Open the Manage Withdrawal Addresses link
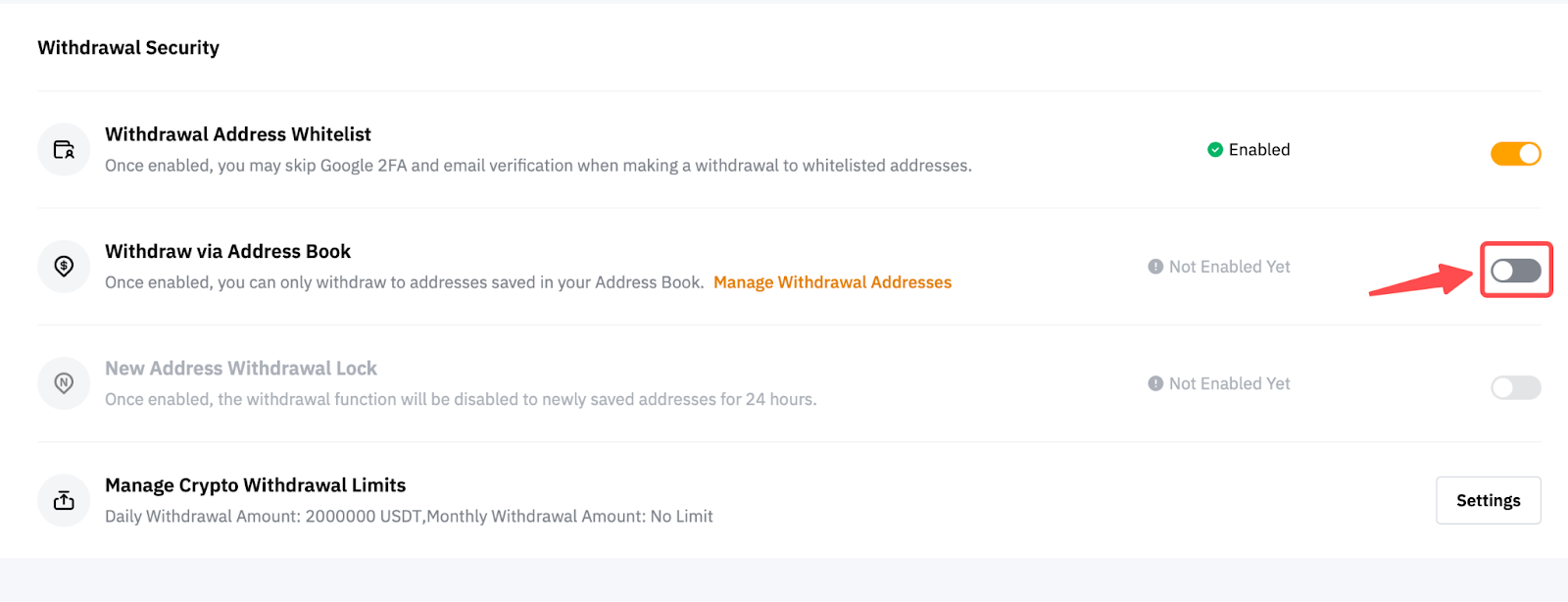1568x602 pixels. coord(832,282)
